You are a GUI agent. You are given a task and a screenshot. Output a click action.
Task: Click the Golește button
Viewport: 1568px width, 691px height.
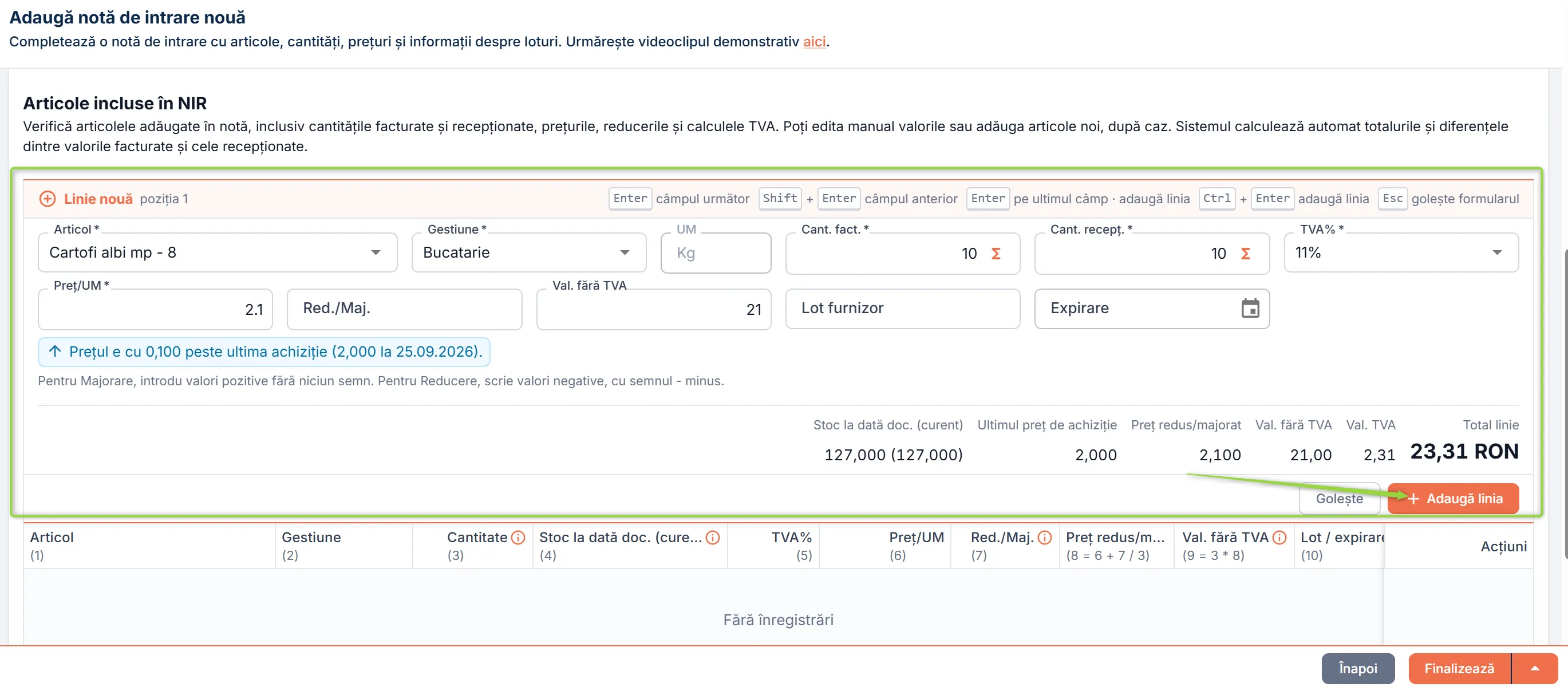coord(1339,499)
